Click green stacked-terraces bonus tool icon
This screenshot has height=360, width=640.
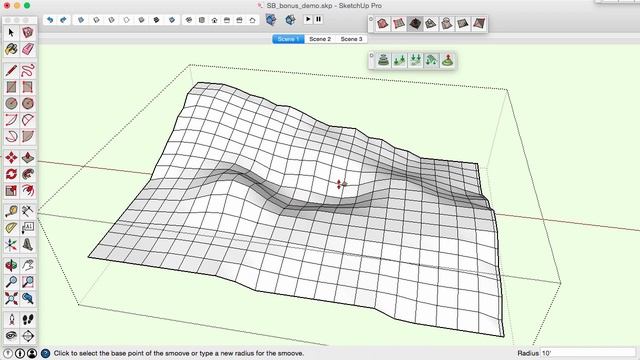[383, 60]
